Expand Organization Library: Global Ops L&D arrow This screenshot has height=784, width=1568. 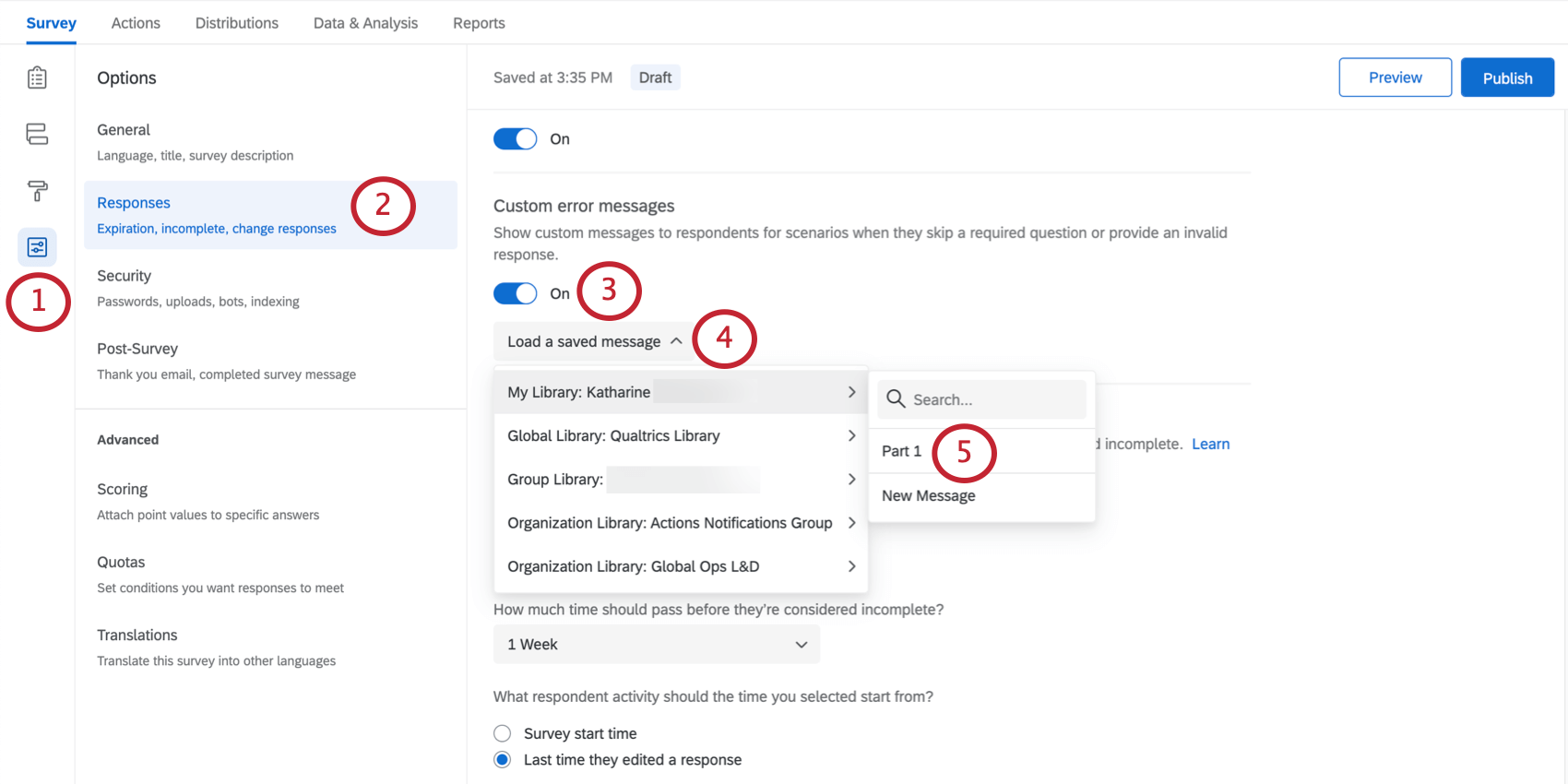[851, 566]
